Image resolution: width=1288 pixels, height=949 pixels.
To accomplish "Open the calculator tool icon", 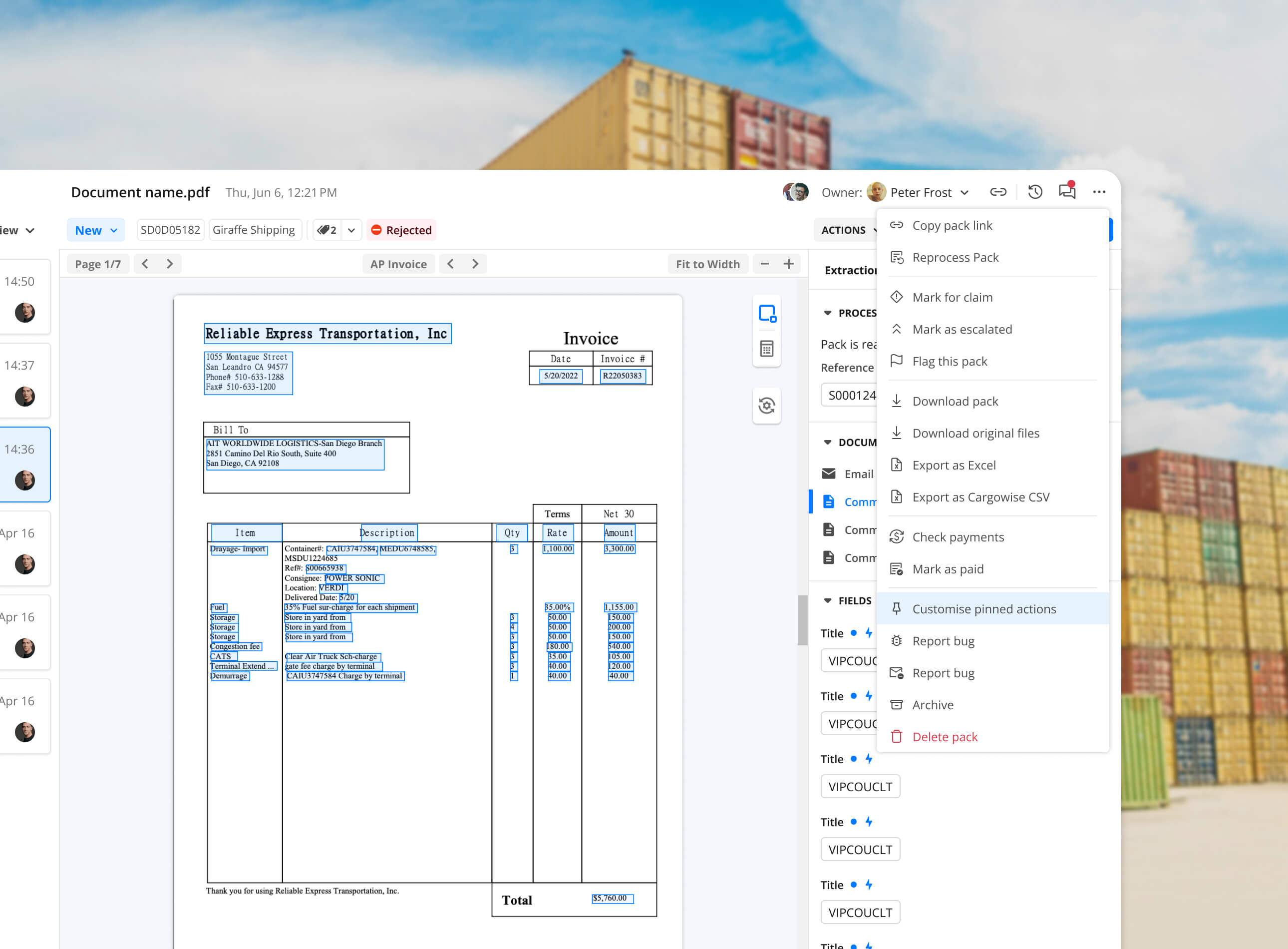I will click(x=767, y=349).
